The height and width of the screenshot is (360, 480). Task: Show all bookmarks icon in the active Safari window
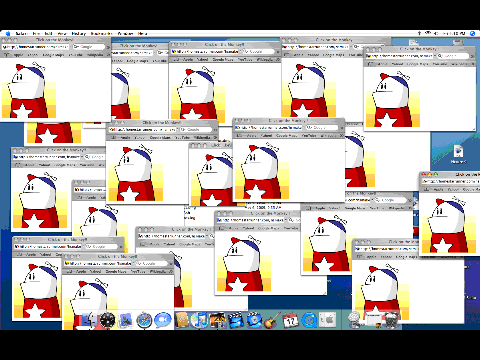[x=426, y=189]
